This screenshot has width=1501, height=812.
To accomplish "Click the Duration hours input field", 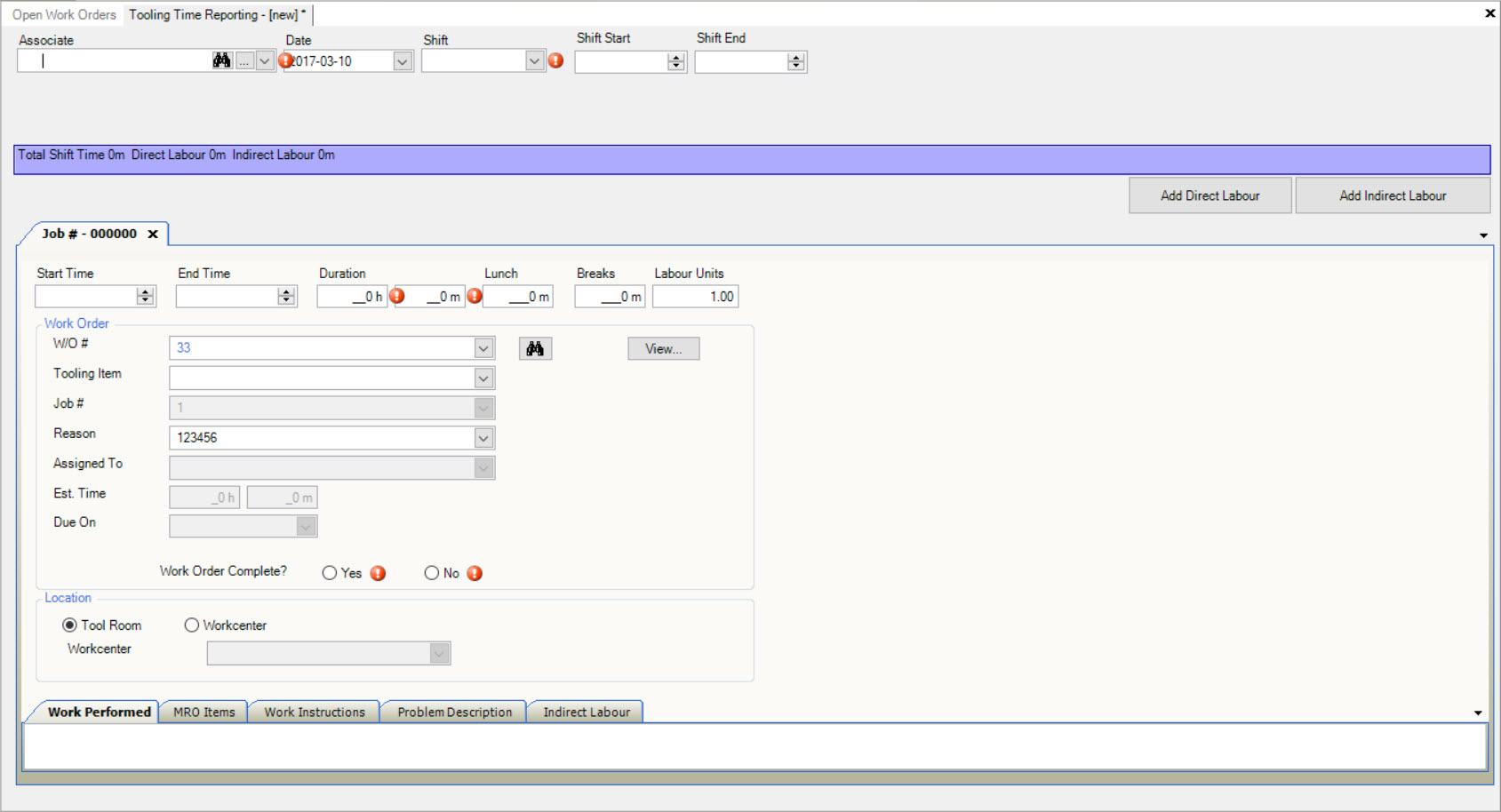I will (352, 297).
